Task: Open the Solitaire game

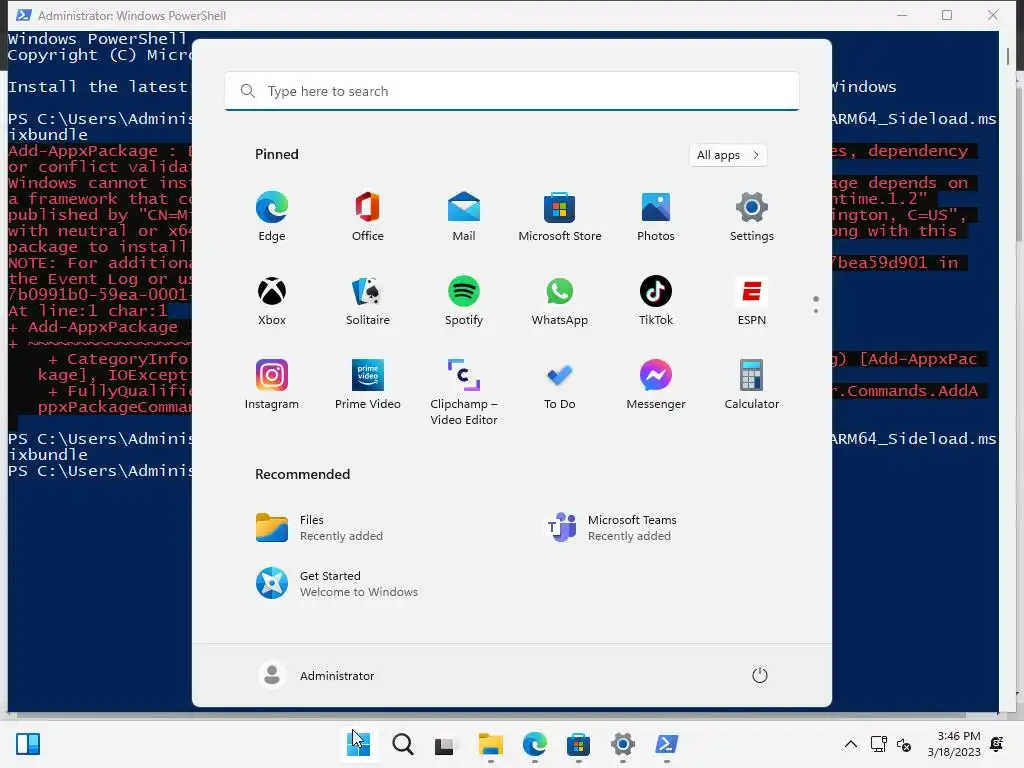Action: [368, 301]
